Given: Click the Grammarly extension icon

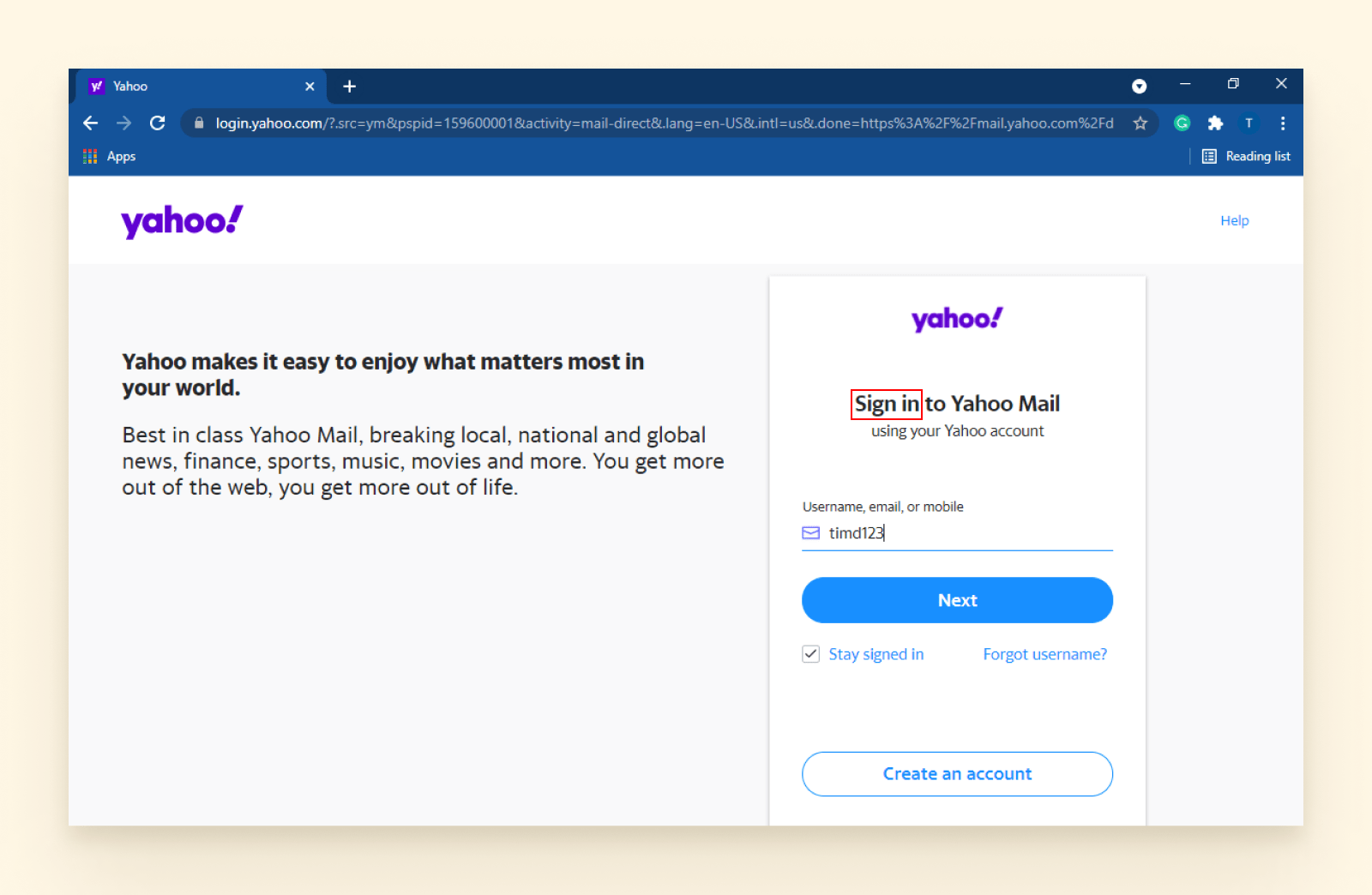Looking at the screenshot, I should pyautogui.click(x=1182, y=123).
